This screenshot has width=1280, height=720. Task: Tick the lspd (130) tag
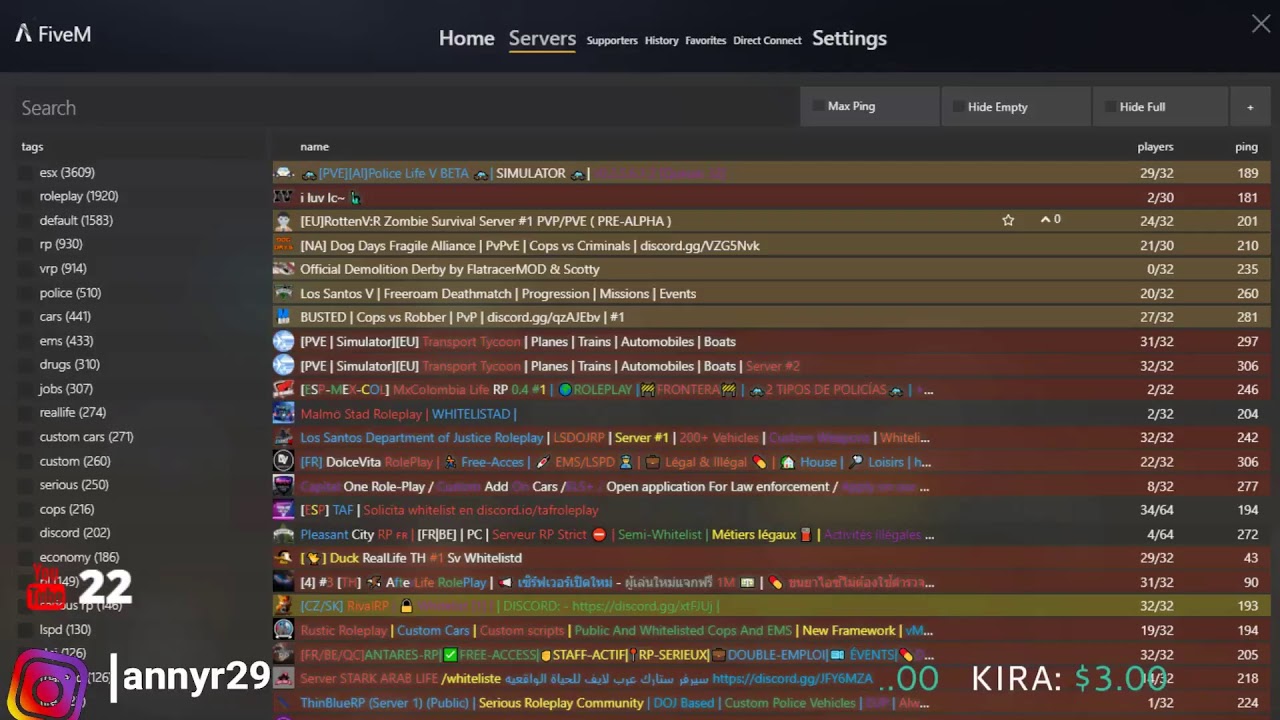tap(25, 630)
